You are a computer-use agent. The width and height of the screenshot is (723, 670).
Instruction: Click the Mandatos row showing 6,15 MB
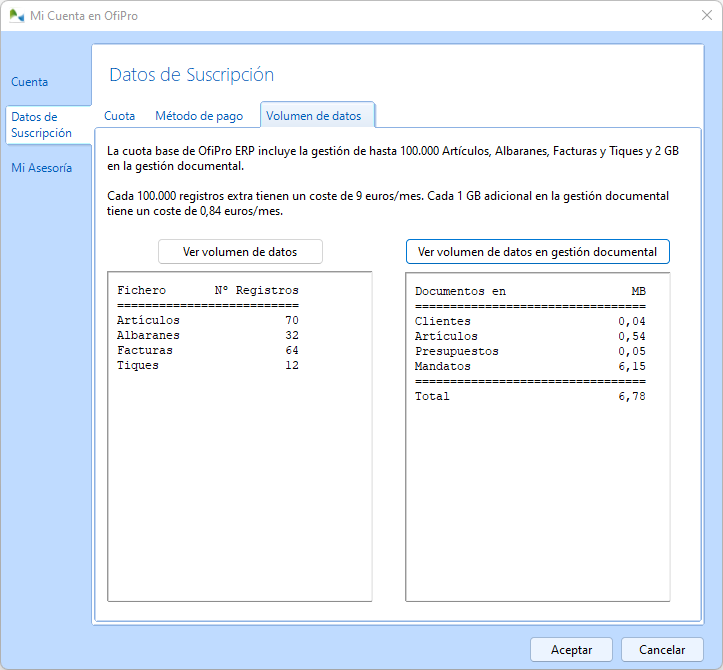point(530,367)
